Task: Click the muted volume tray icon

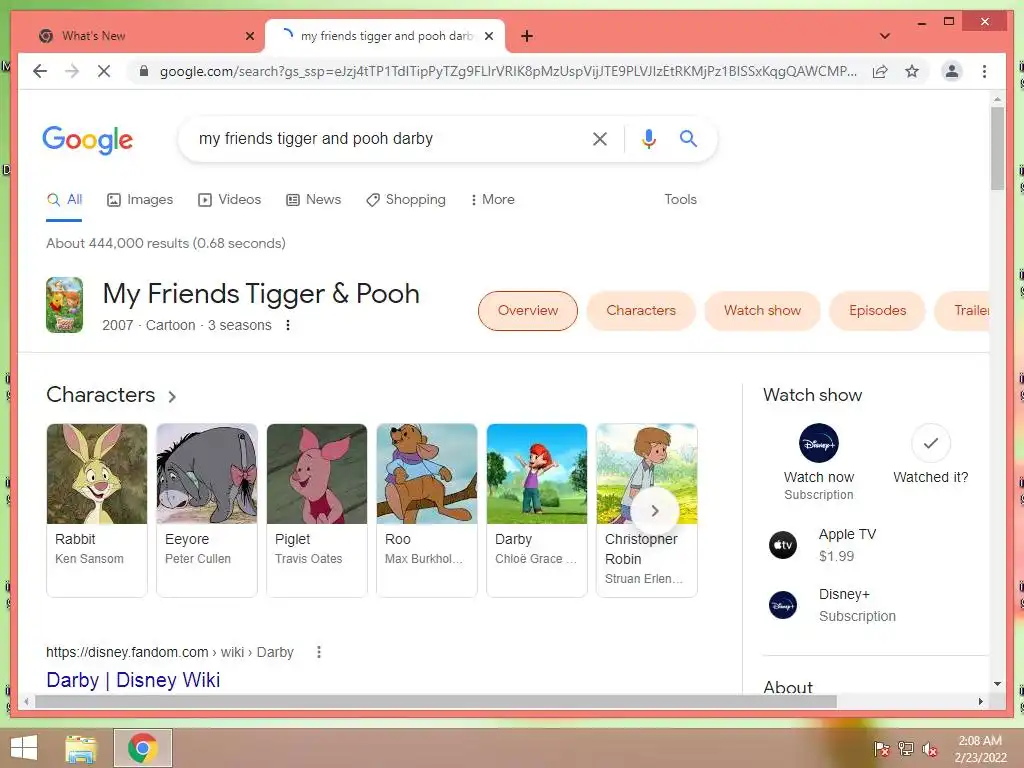Action: pyautogui.click(x=930, y=749)
